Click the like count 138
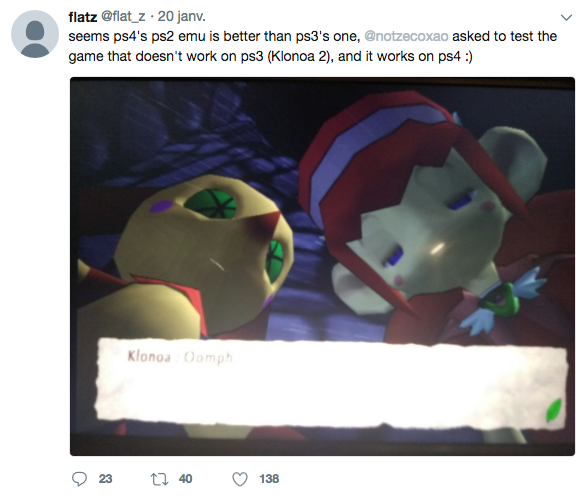The width and height of the screenshot is (586, 497). point(269,479)
